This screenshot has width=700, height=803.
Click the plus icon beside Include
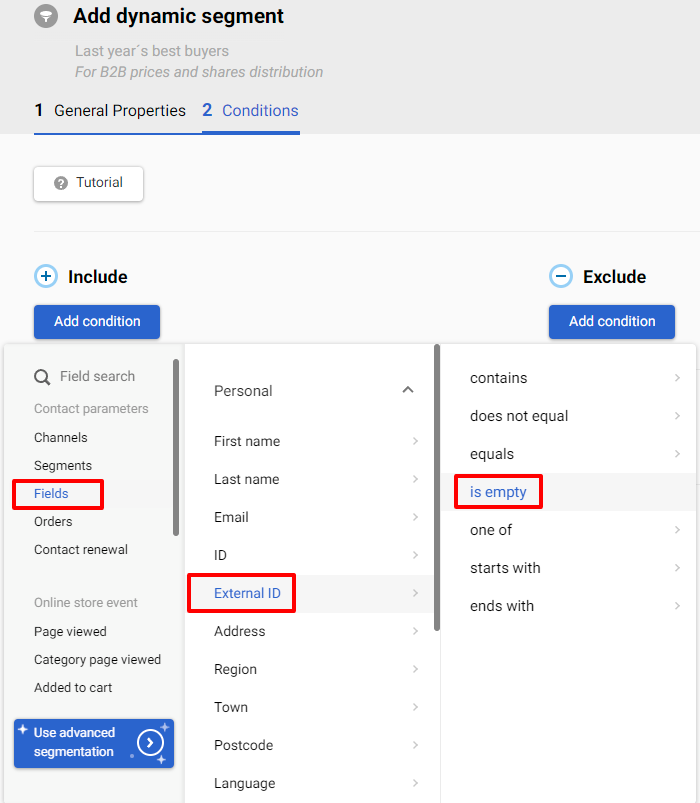tap(45, 276)
